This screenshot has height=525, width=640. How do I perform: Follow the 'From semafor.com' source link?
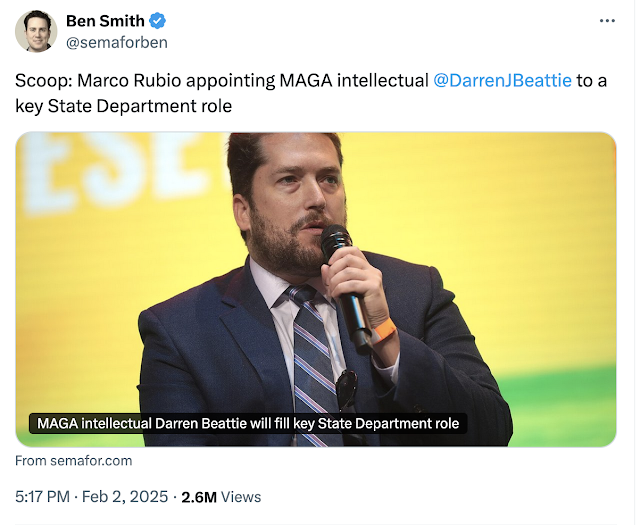(74, 461)
